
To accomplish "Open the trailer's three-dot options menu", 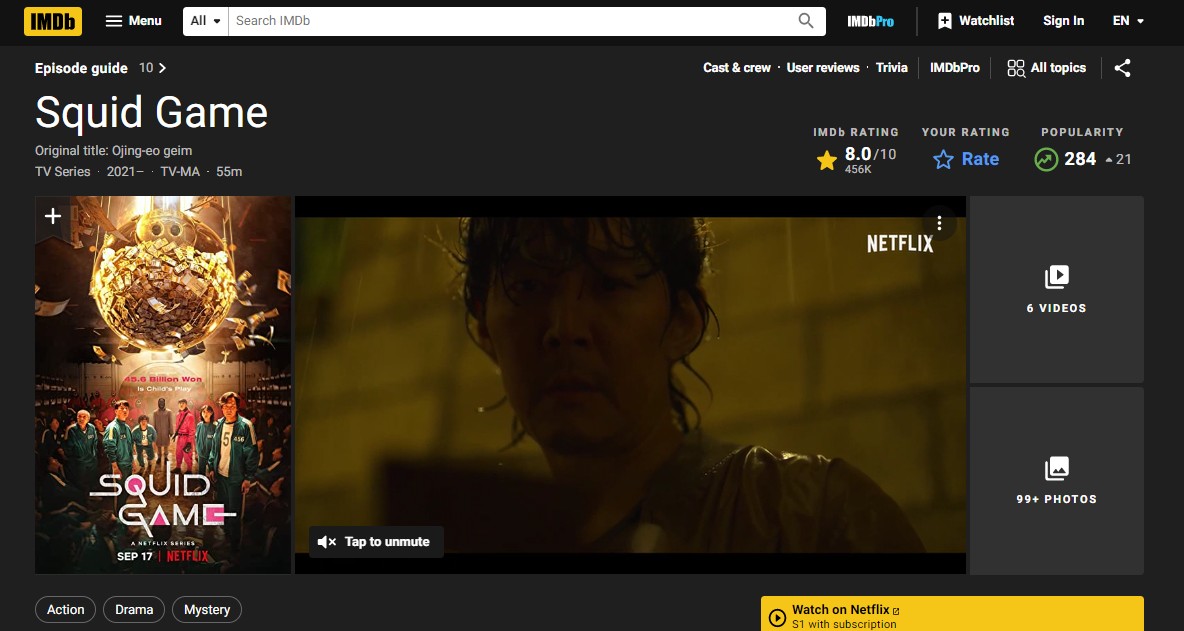I will click(x=939, y=223).
